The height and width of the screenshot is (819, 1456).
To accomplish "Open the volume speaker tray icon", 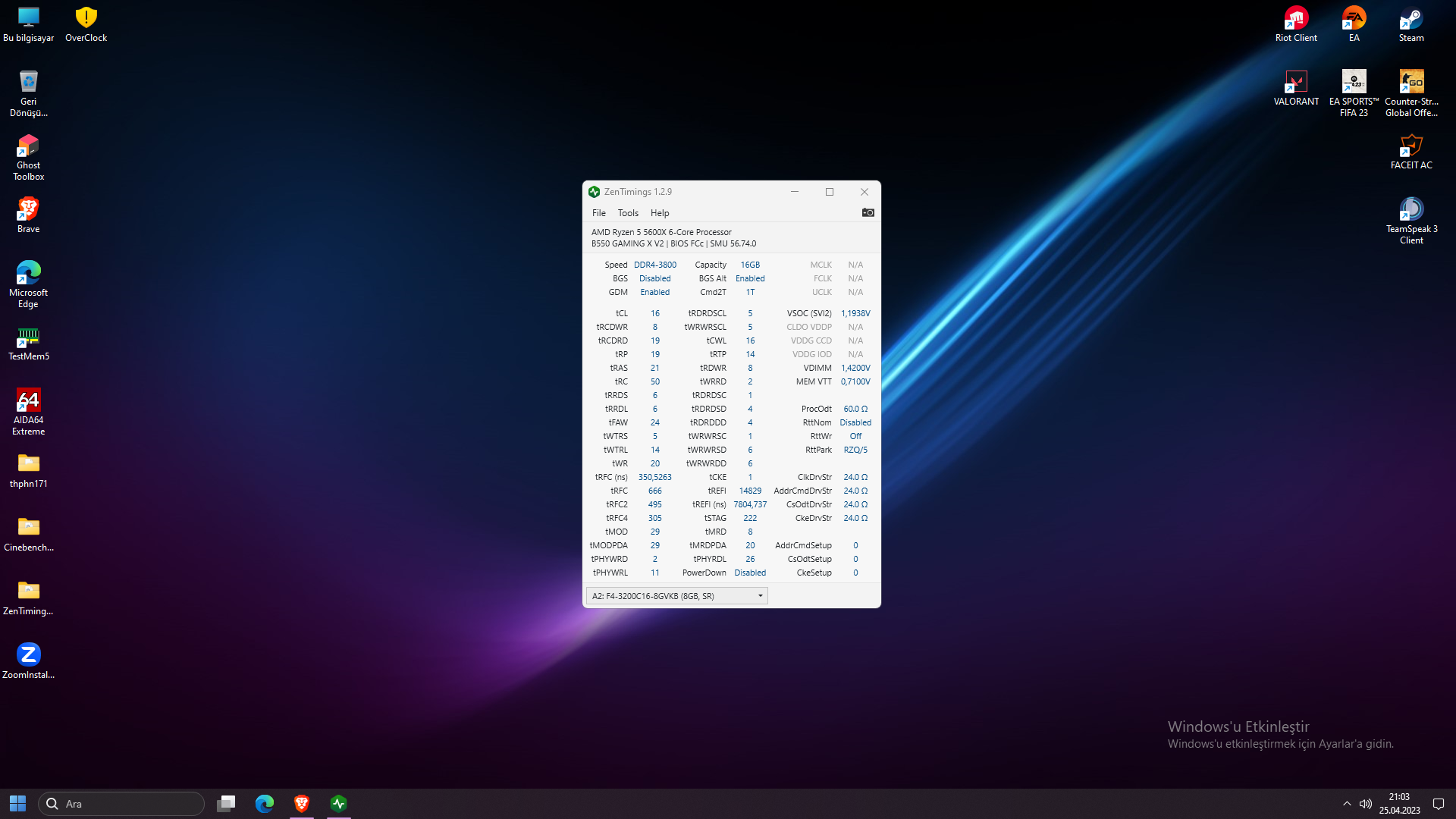I will click(x=1366, y=804).
